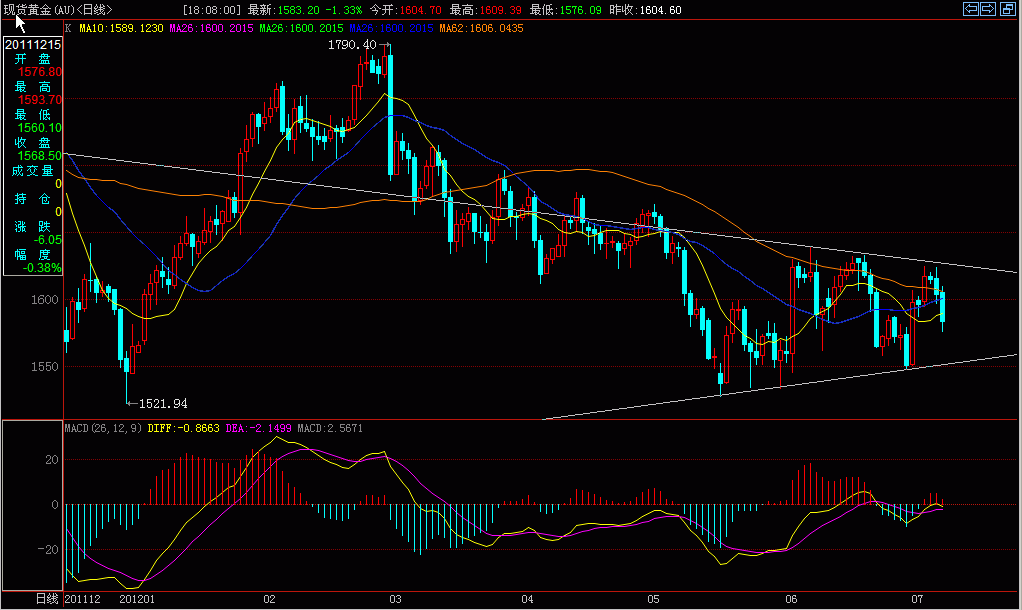
Task: Click the 最高:1609.39 header value
Action: coord(486,10)
